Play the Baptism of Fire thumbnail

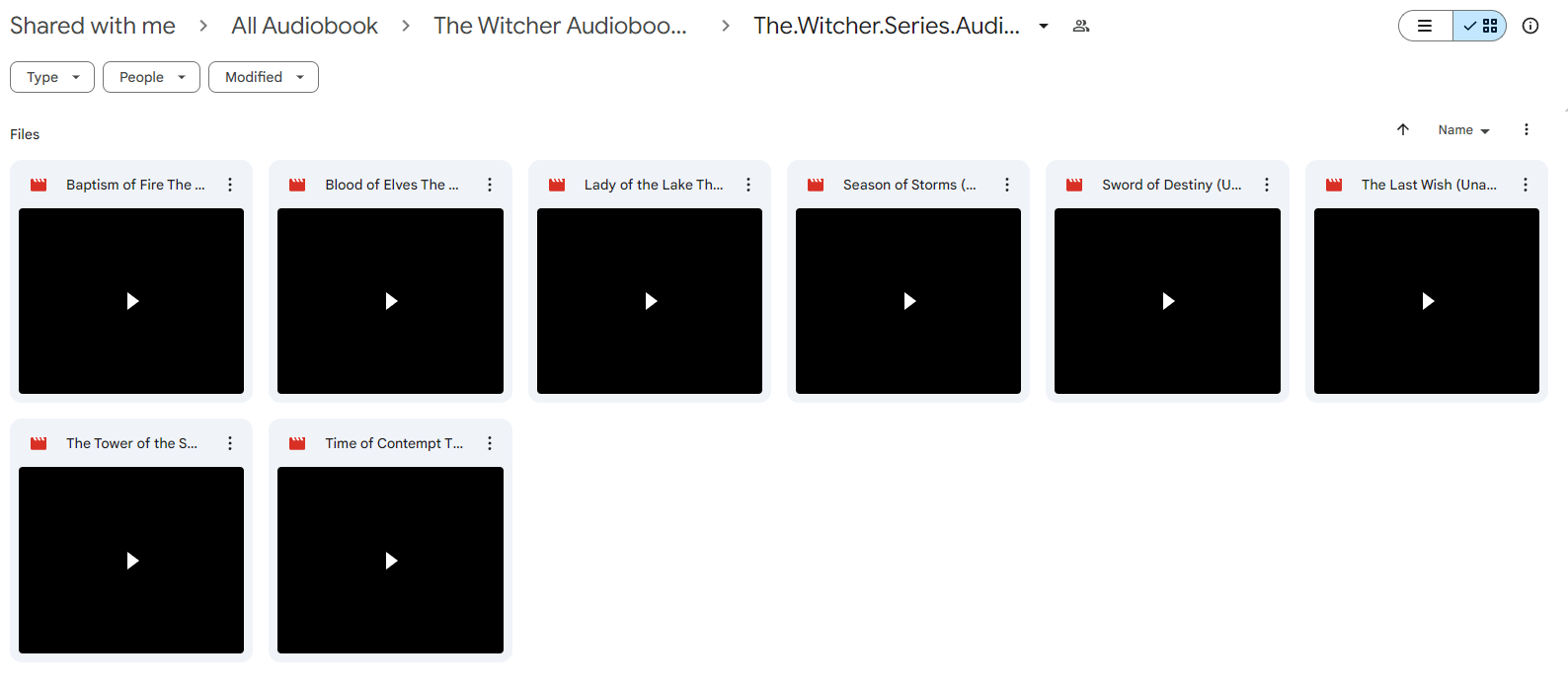click(x=131, y=301)
